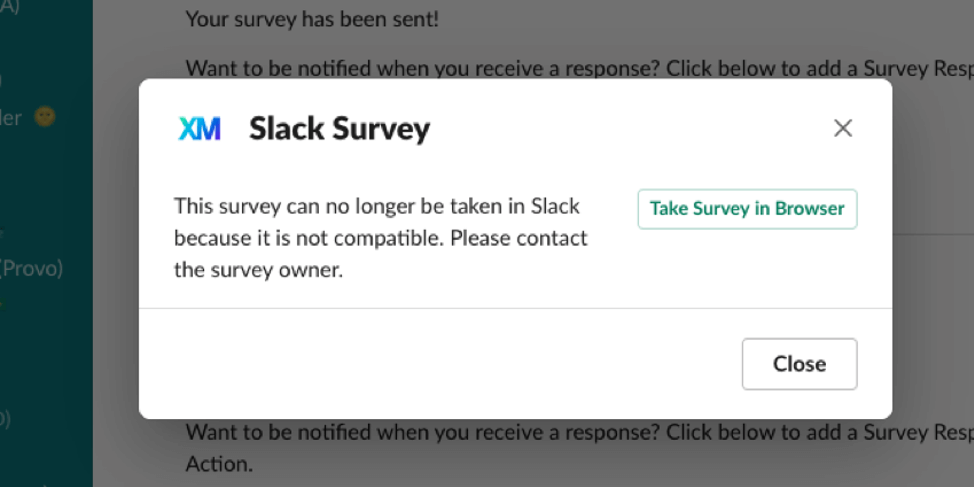The width and height of the screenshot is (974, 487).
Task: Select sidebar item ending in "der"
Action: tap(11, 117)
